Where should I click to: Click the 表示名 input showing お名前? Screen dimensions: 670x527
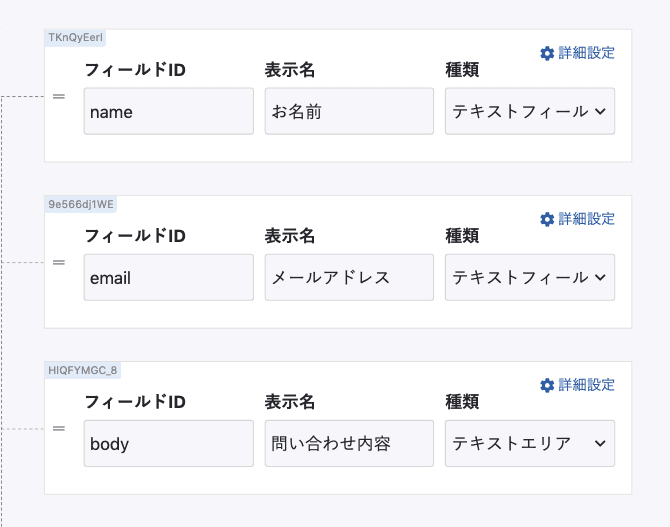[349, 111]
